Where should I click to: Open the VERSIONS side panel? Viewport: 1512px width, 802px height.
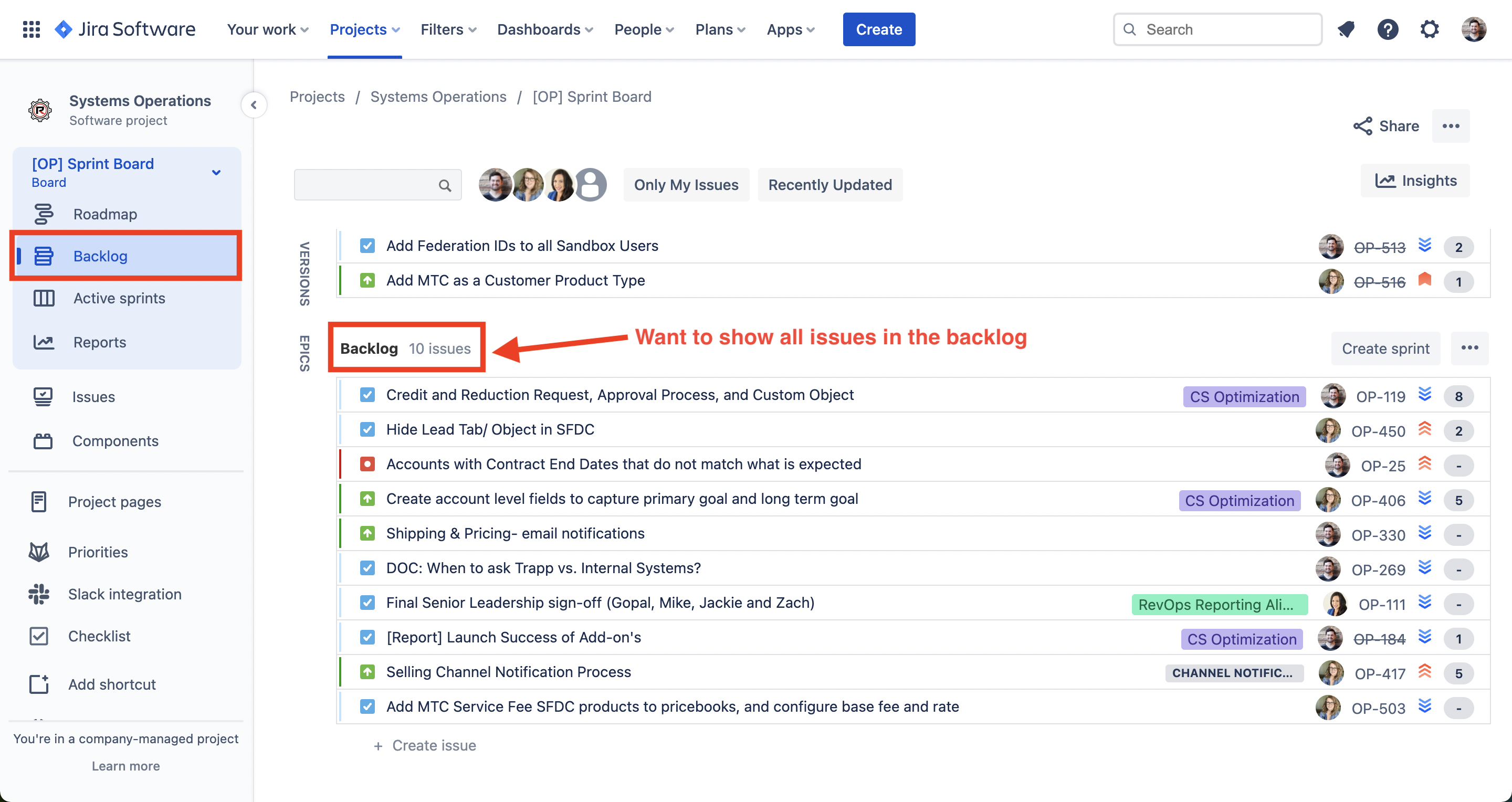coord(304,273)
